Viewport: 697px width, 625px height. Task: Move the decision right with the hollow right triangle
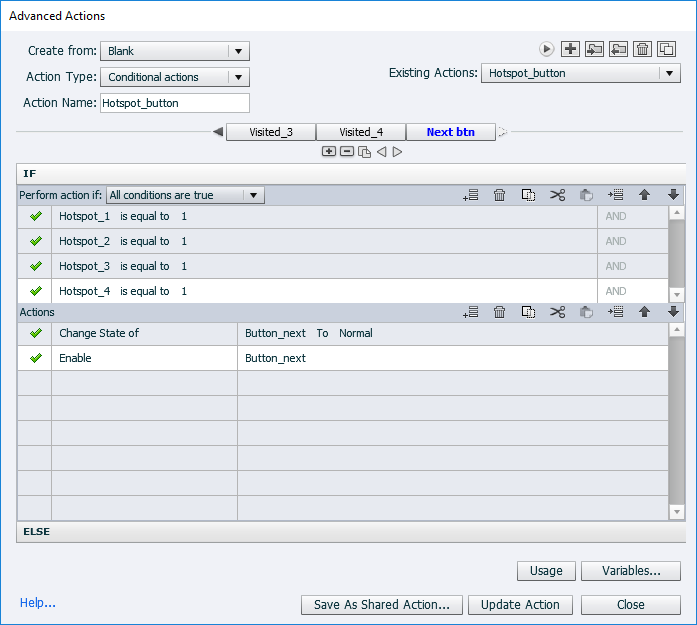397,152
